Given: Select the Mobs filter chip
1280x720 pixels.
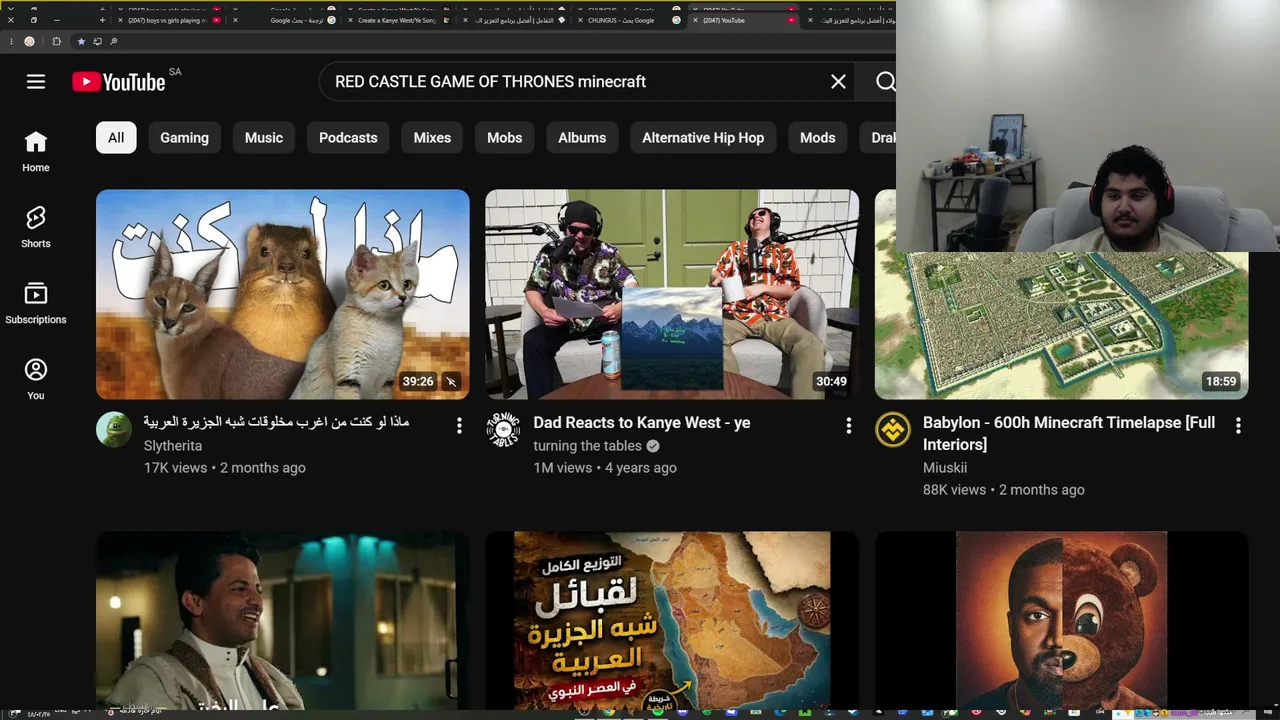Looking at the screenshot, I should click(x=505, y=138).
